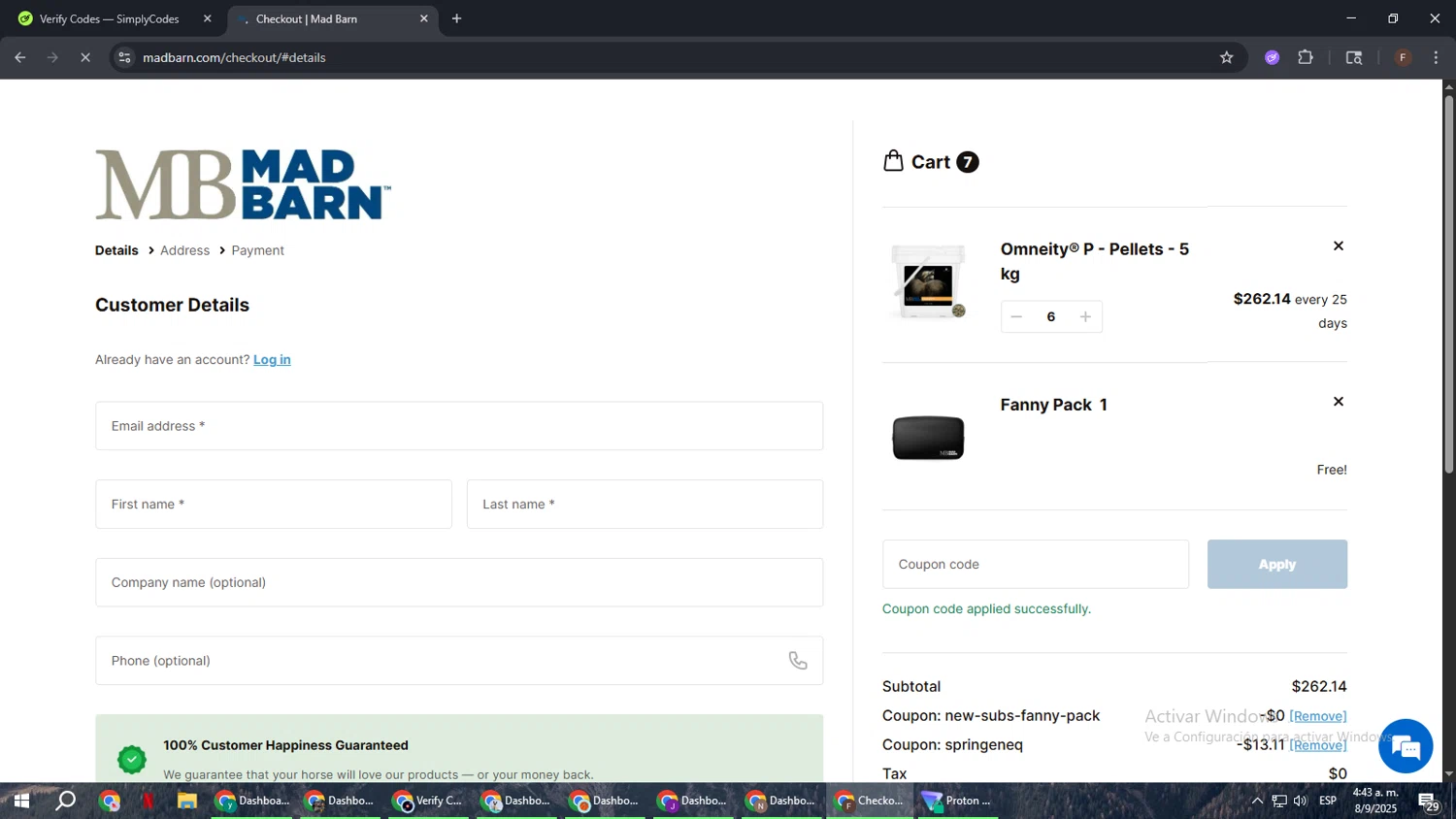Remove the new-subs-fanny-pack coupon
Screen dimensions: 1456x819
point(1318,716)
